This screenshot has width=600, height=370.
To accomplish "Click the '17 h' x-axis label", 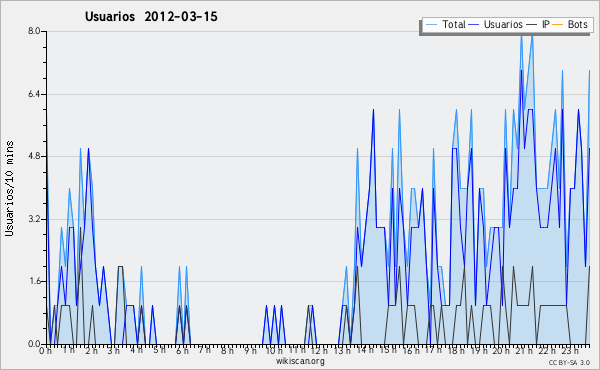I will click(433, 350).
